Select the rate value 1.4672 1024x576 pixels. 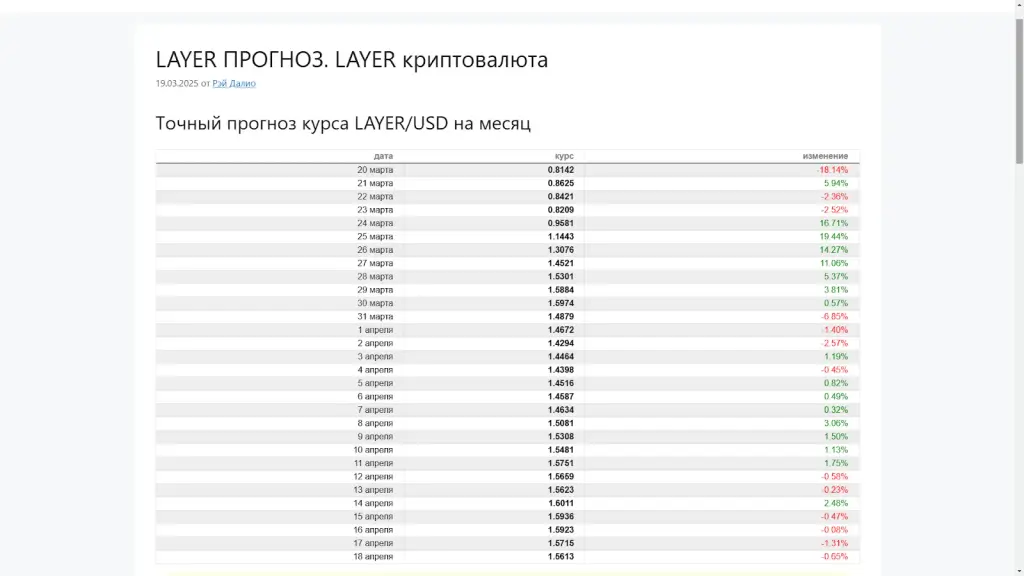tap(561, 330)
